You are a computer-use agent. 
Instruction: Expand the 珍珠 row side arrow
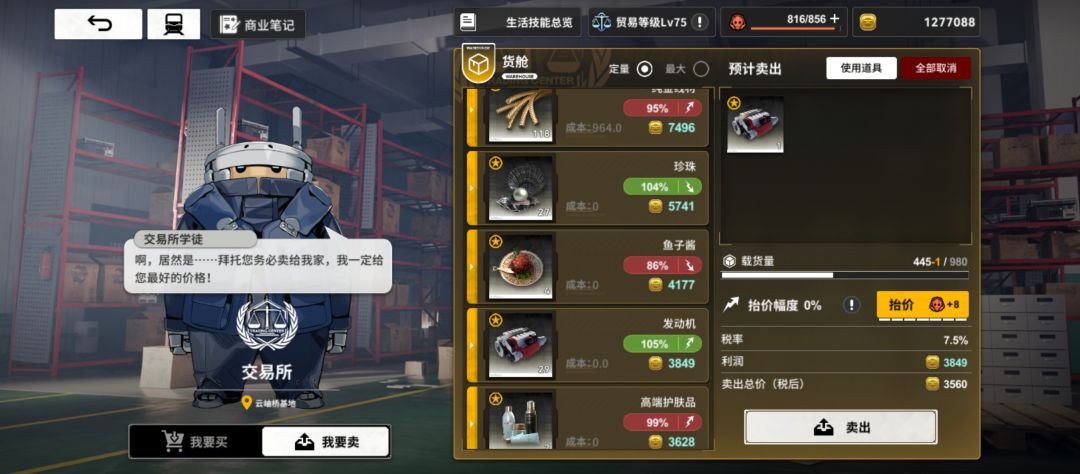click(472, 187)
